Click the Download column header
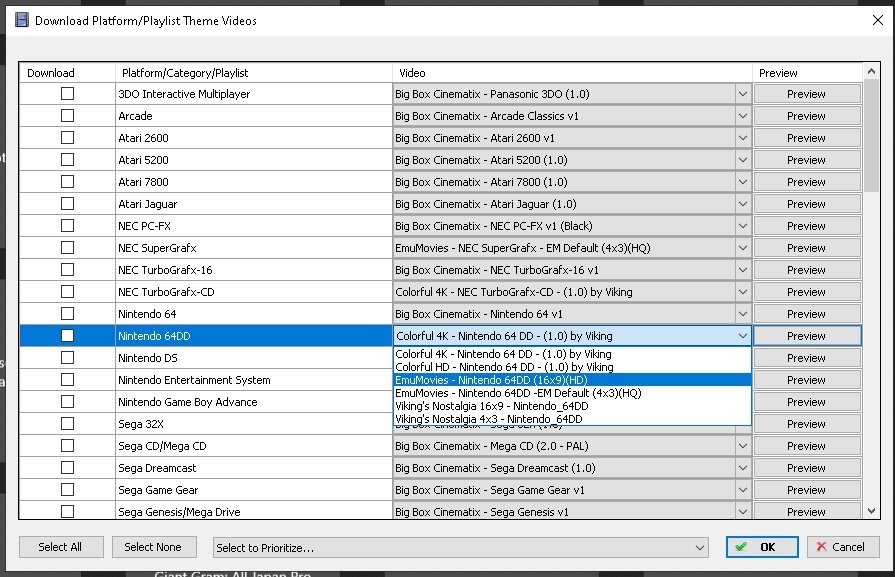 tap(67, 73)
